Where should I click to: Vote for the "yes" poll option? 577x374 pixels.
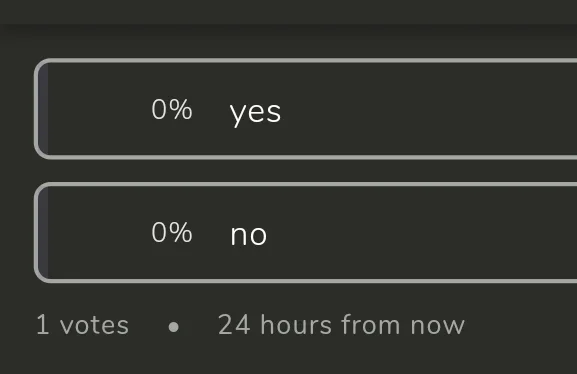click(305, 109)
